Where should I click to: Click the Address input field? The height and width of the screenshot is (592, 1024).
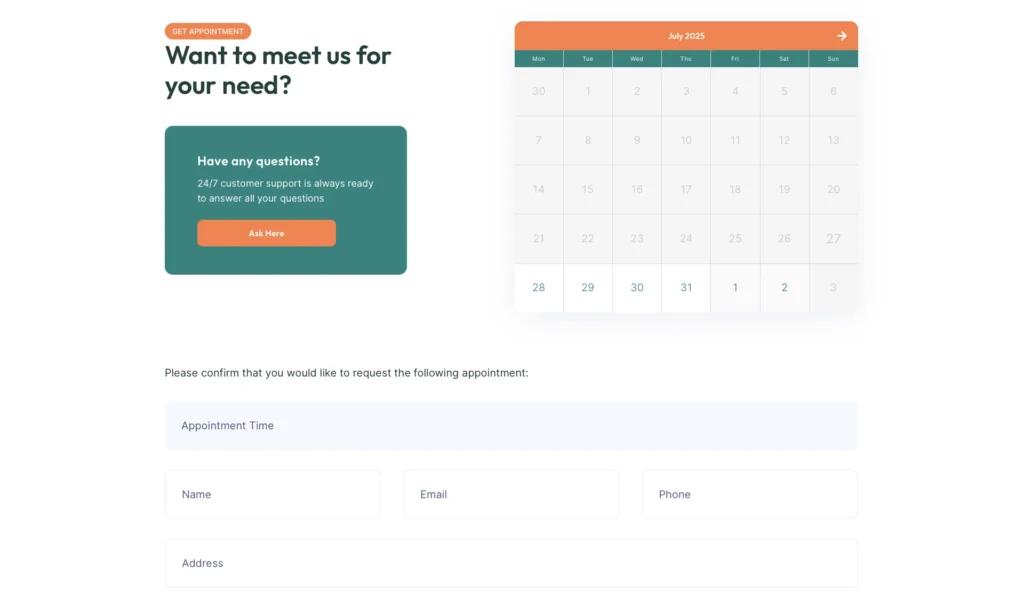click(x=511, y=564)
